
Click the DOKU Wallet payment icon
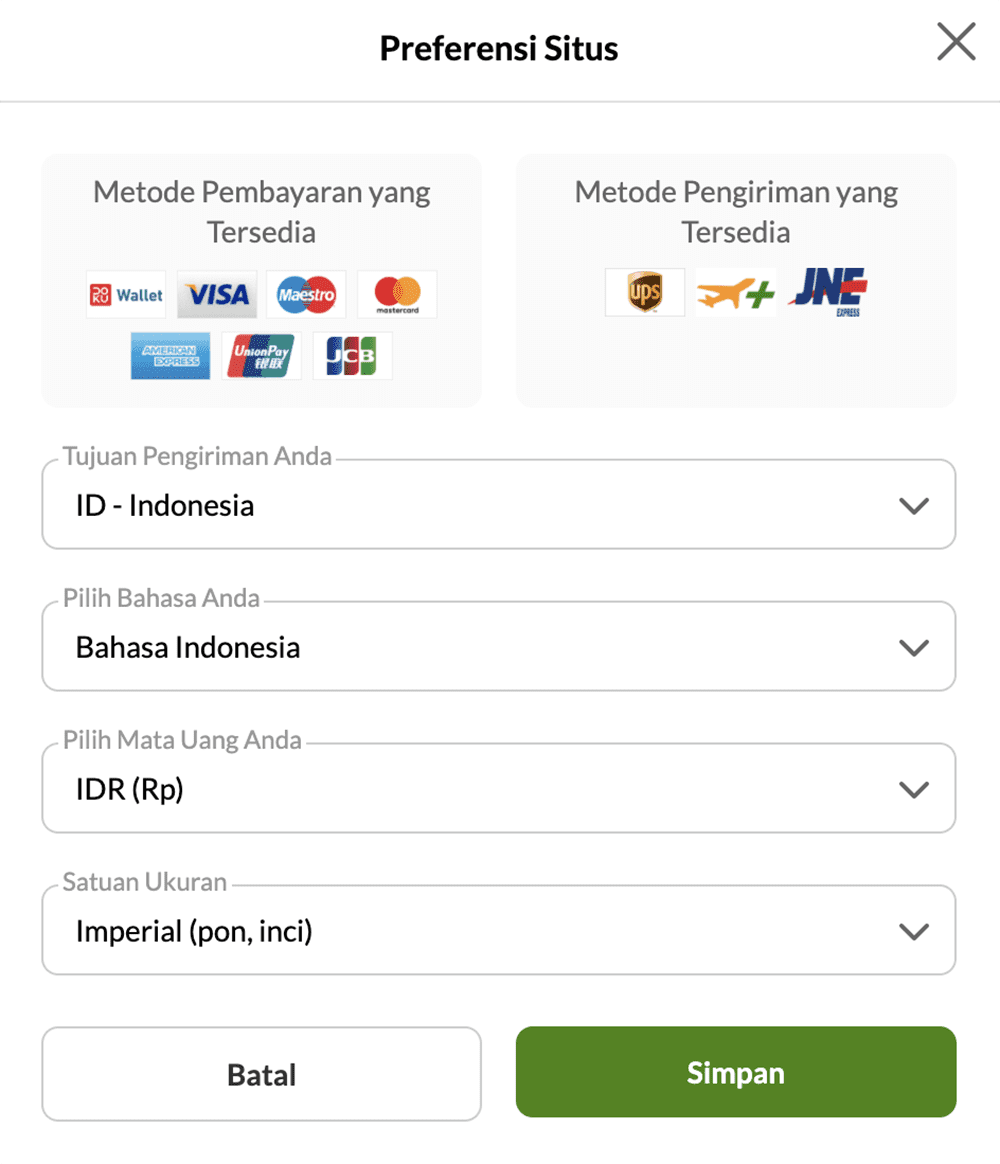point(126,295)
